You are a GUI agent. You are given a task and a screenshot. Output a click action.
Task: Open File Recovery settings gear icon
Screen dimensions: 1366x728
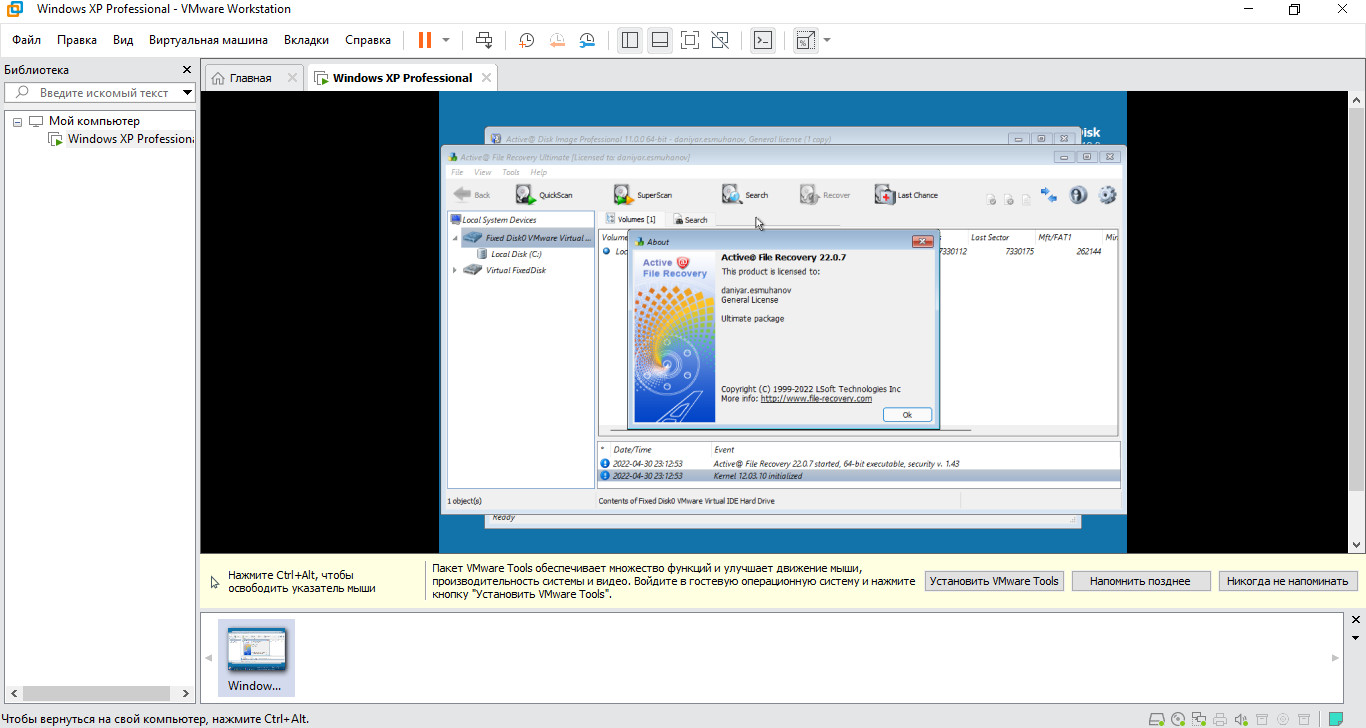(1107, 195)
